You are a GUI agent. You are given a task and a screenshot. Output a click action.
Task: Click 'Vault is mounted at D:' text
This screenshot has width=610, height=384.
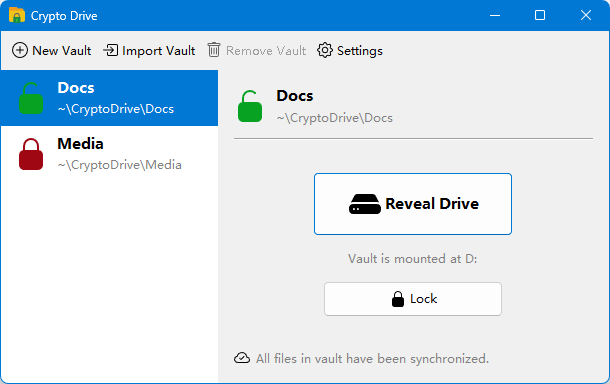pyautogui.click(x=413, y=259)
